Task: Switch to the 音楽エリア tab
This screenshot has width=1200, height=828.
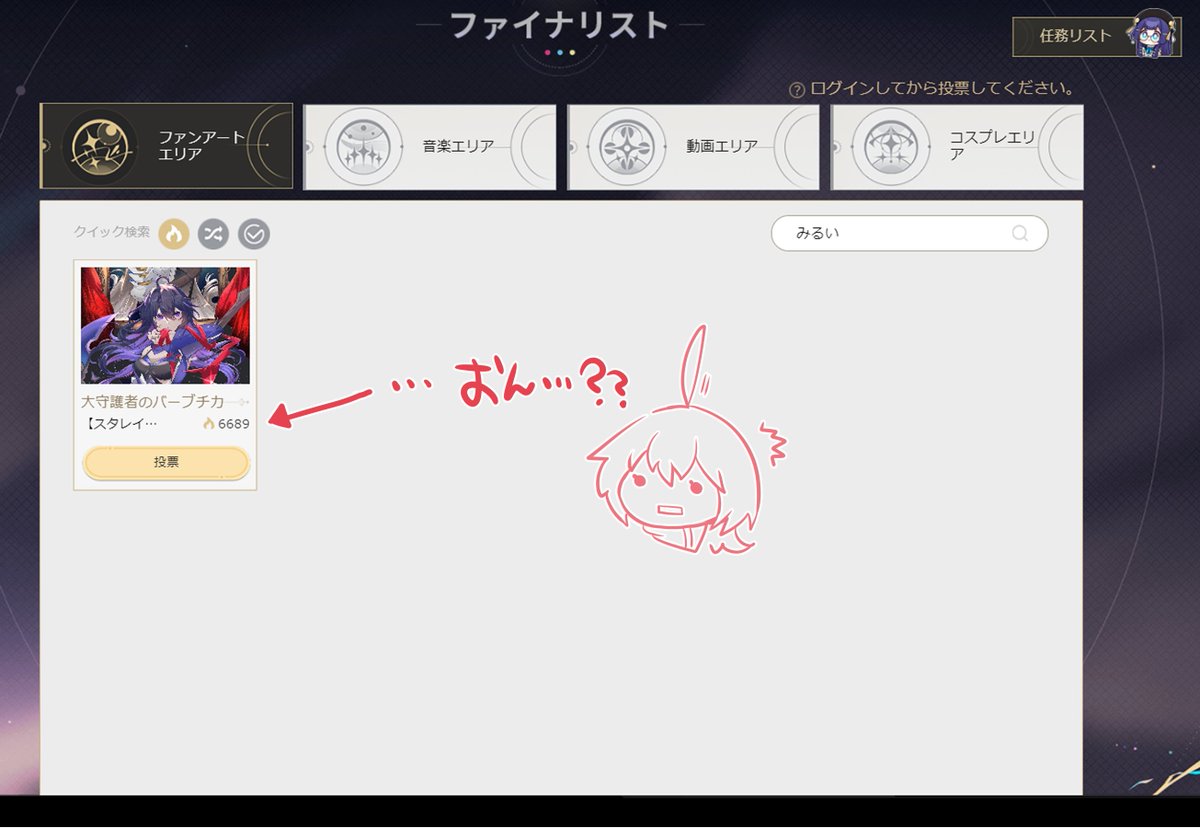Action: (x=430, y=146)
